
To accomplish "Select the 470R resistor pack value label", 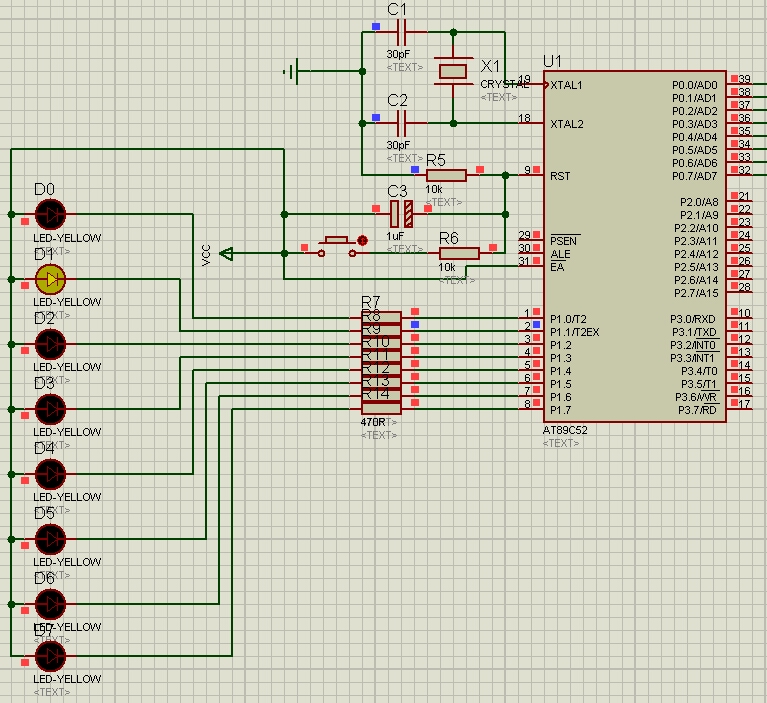I will coord(377,422).
